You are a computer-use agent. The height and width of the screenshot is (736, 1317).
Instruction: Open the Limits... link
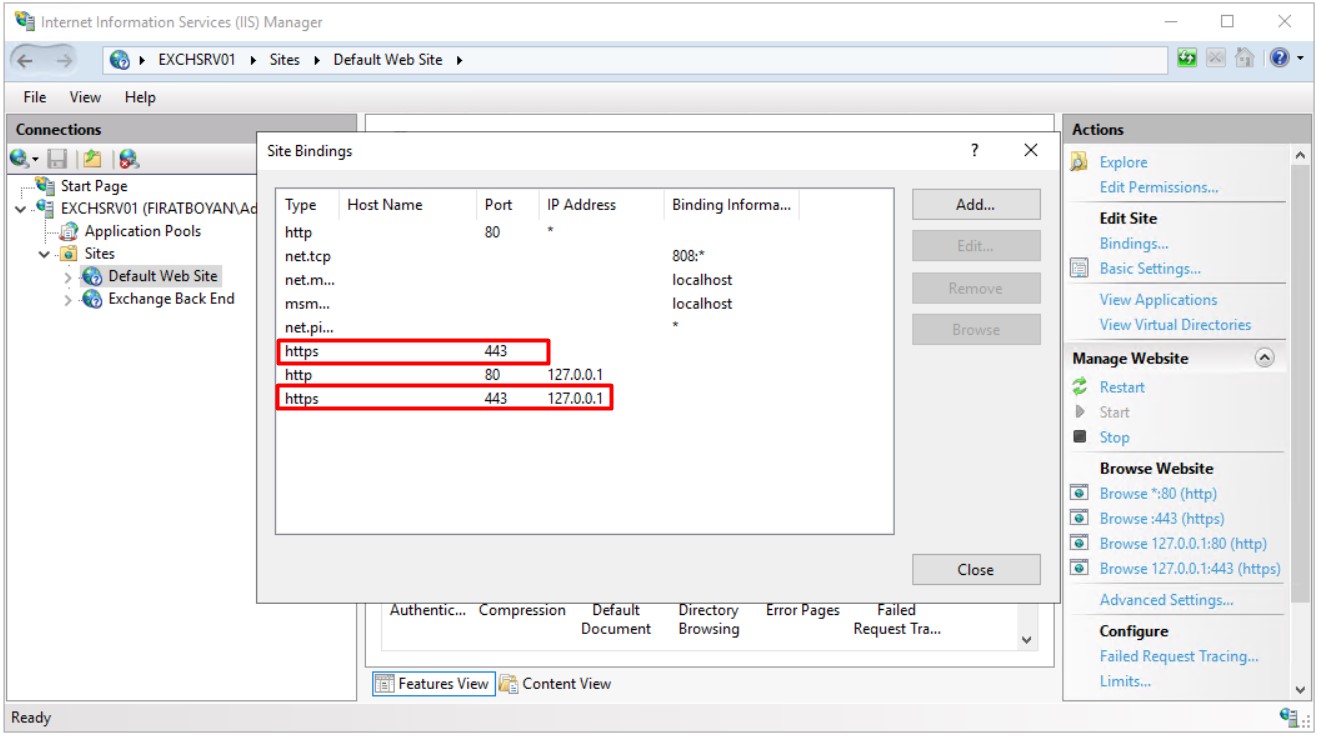click(x=1125, y=681)
